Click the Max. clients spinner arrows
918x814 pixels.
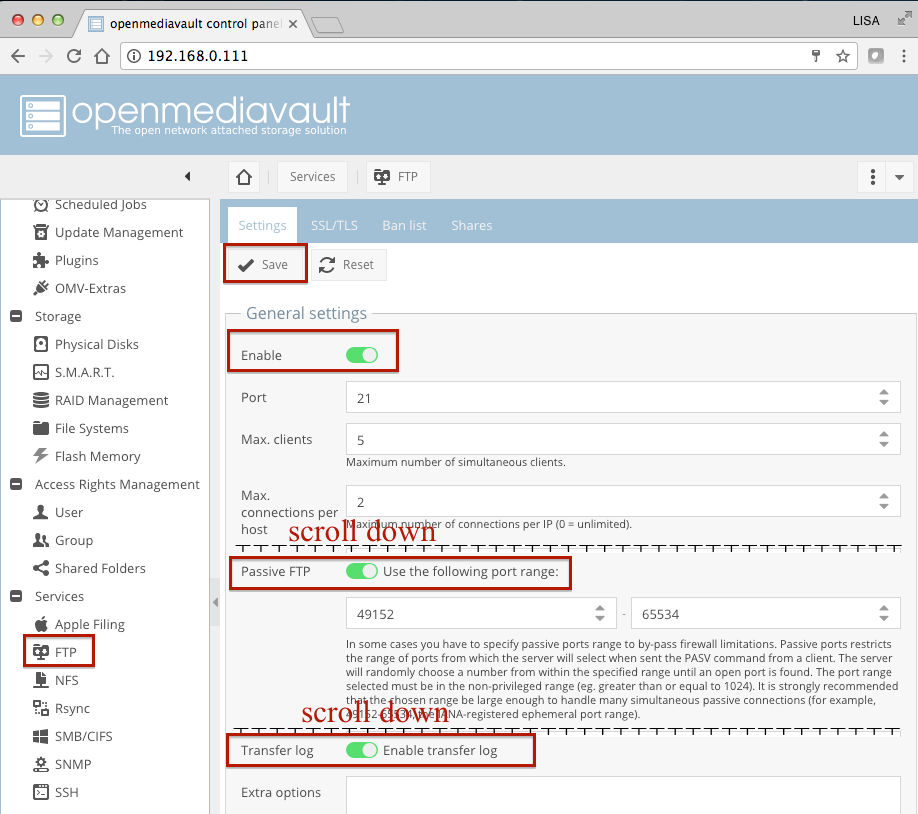click(x=884, y=439)
